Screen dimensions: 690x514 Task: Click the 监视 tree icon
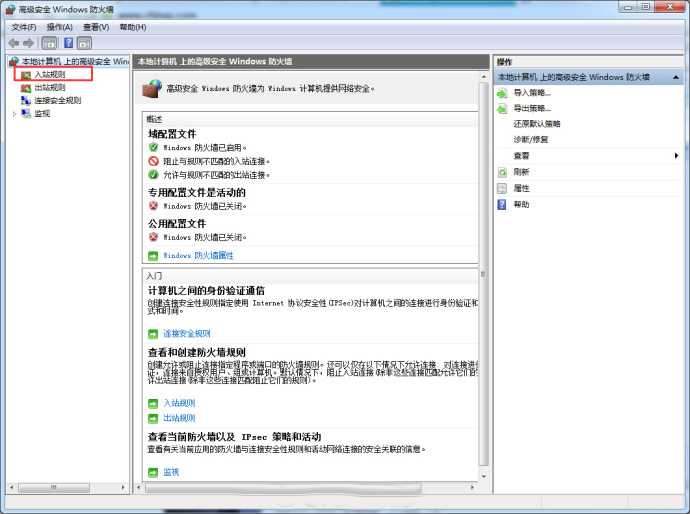pos(26,114)
